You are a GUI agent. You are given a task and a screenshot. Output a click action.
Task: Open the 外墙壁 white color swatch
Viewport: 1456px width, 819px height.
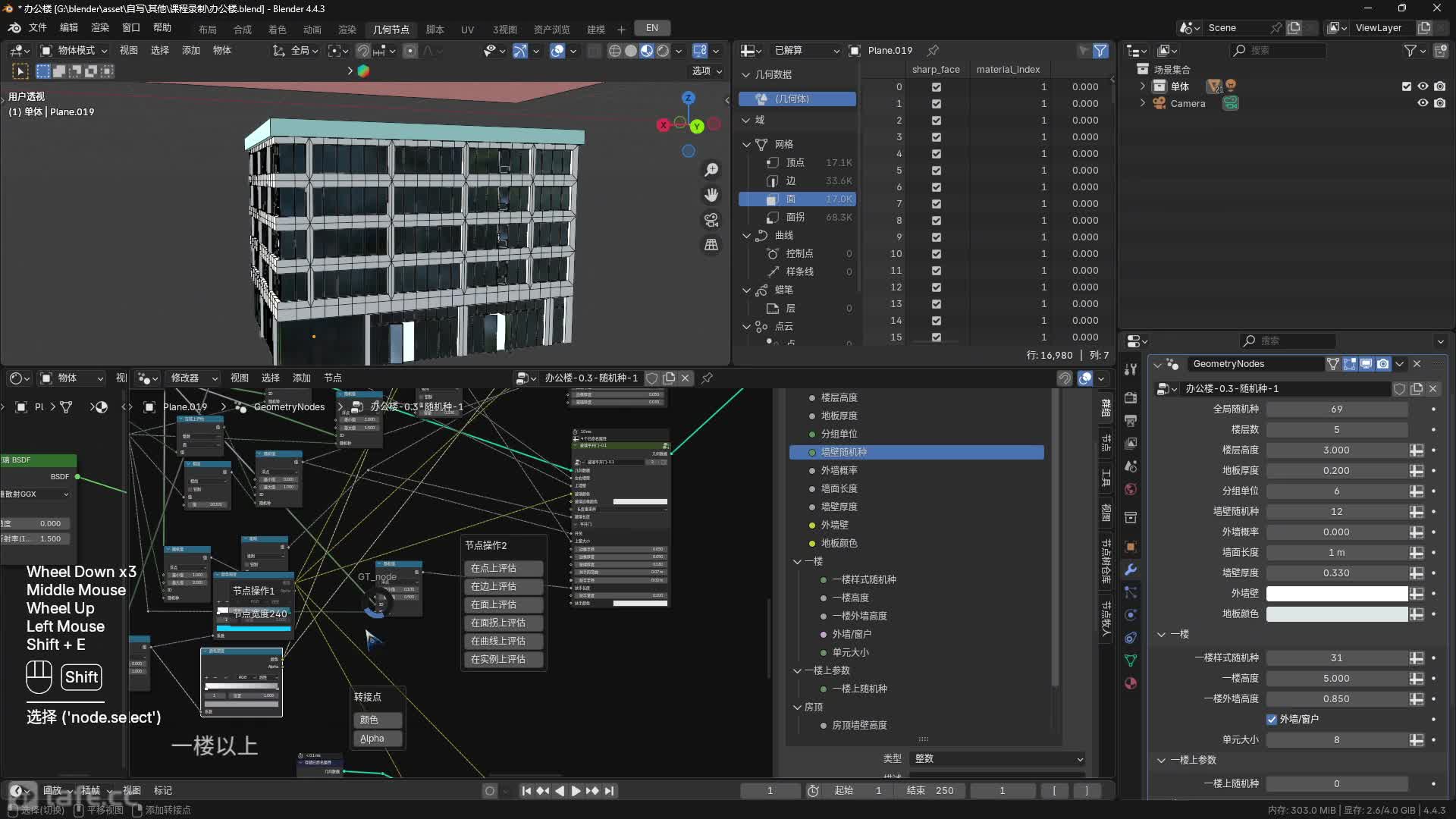(1336, 594)
